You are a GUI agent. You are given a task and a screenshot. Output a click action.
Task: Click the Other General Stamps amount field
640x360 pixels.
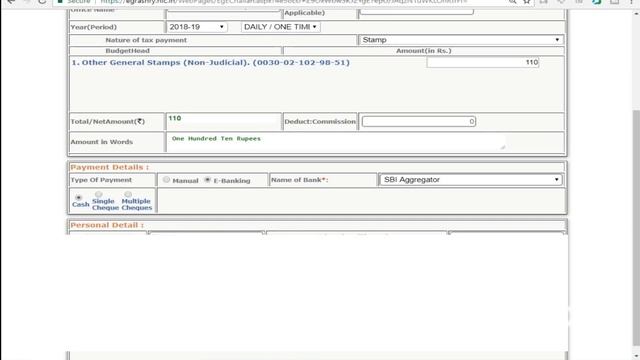point(483,62)
